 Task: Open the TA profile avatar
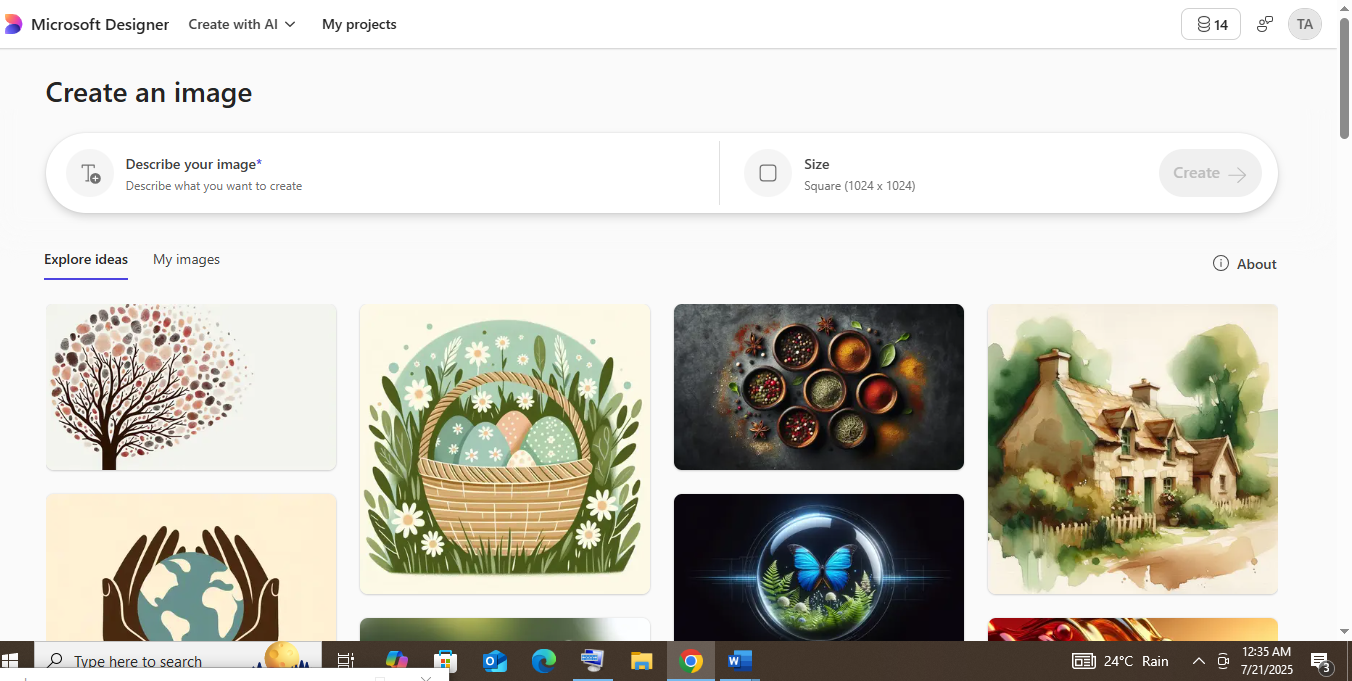(1304, 24)
